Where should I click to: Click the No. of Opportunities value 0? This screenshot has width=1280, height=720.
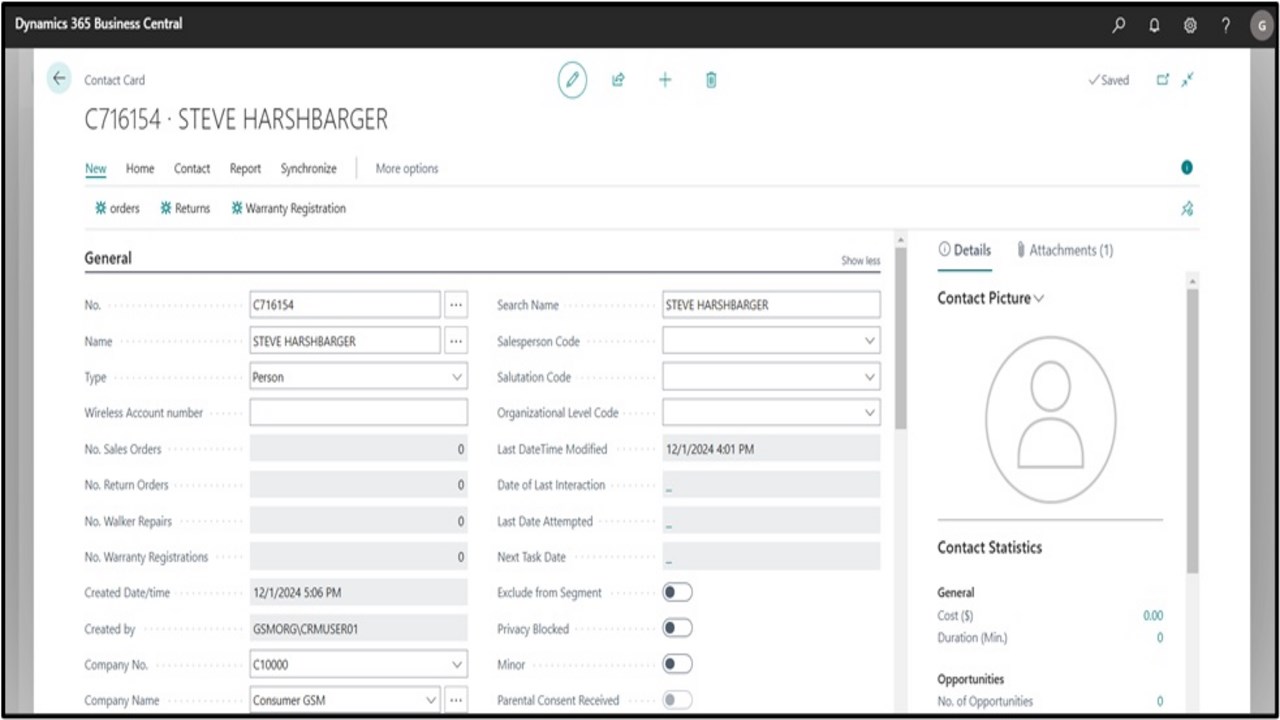point(1160,701)
